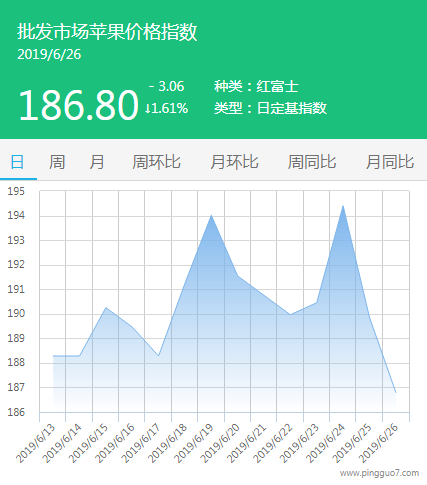
Task: Click the y-axis label 188
Action: coord(16,363)
